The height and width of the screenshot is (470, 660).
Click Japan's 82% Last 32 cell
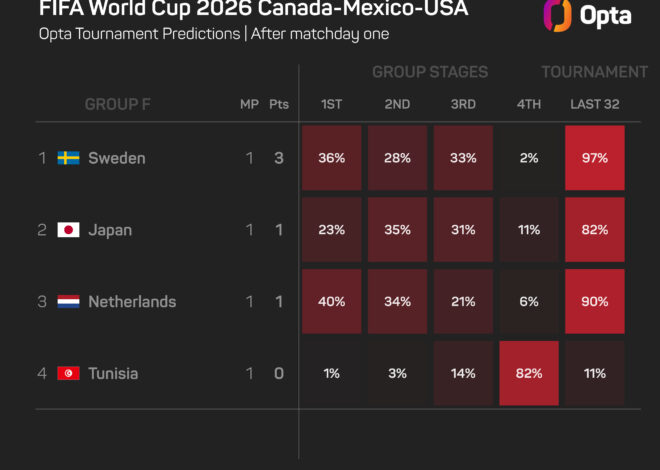point(595,230)
